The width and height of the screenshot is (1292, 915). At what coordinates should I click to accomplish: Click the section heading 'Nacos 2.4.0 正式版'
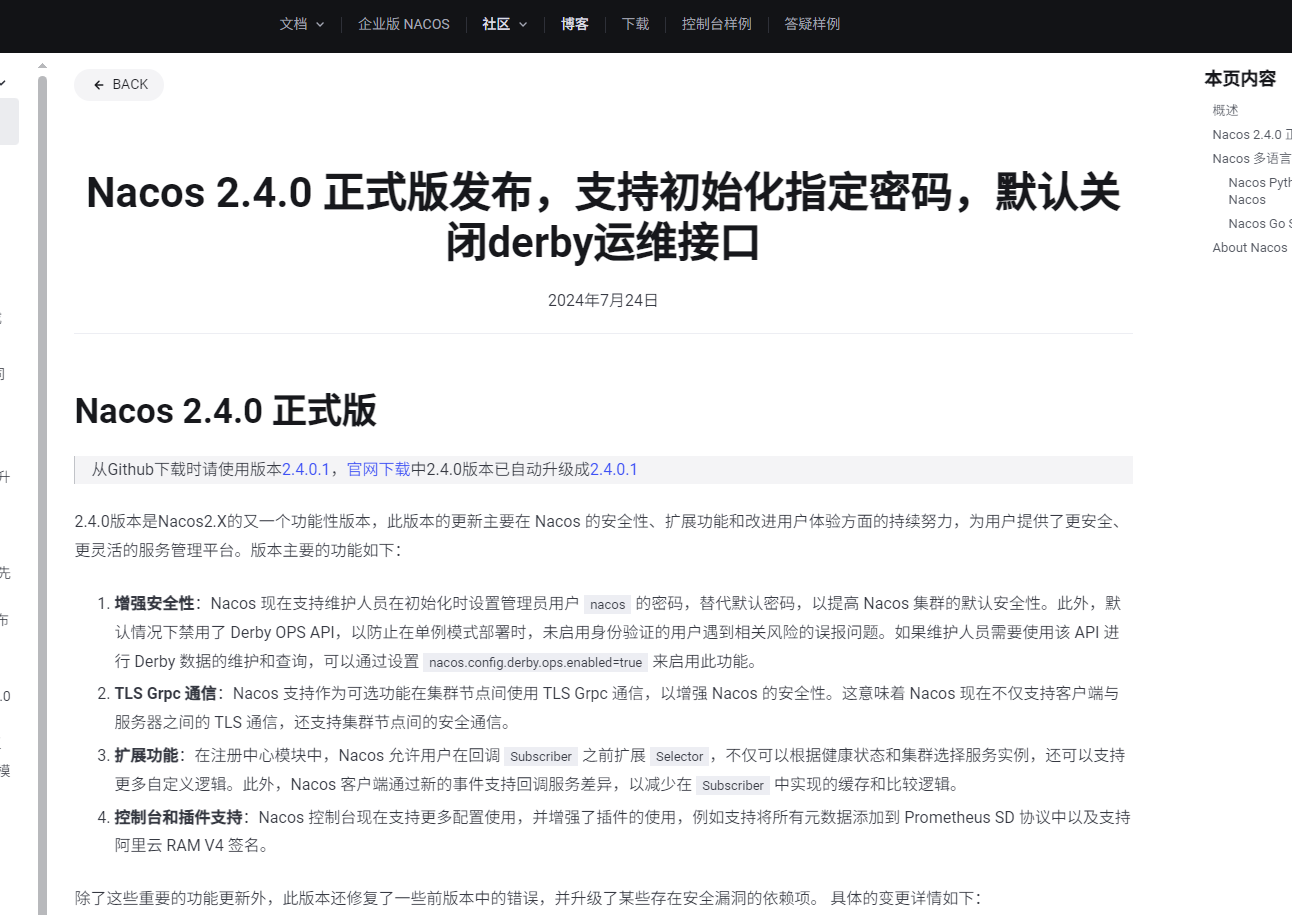[x=226, y=411]
